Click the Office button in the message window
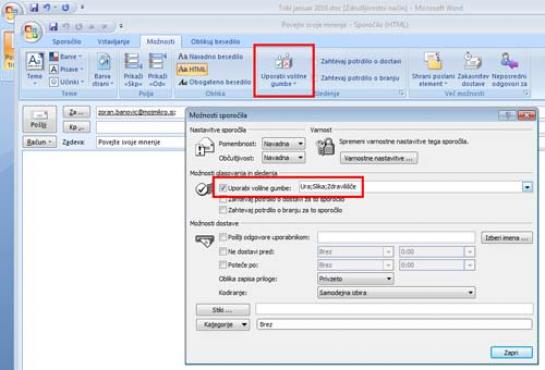 pos(31,32)
